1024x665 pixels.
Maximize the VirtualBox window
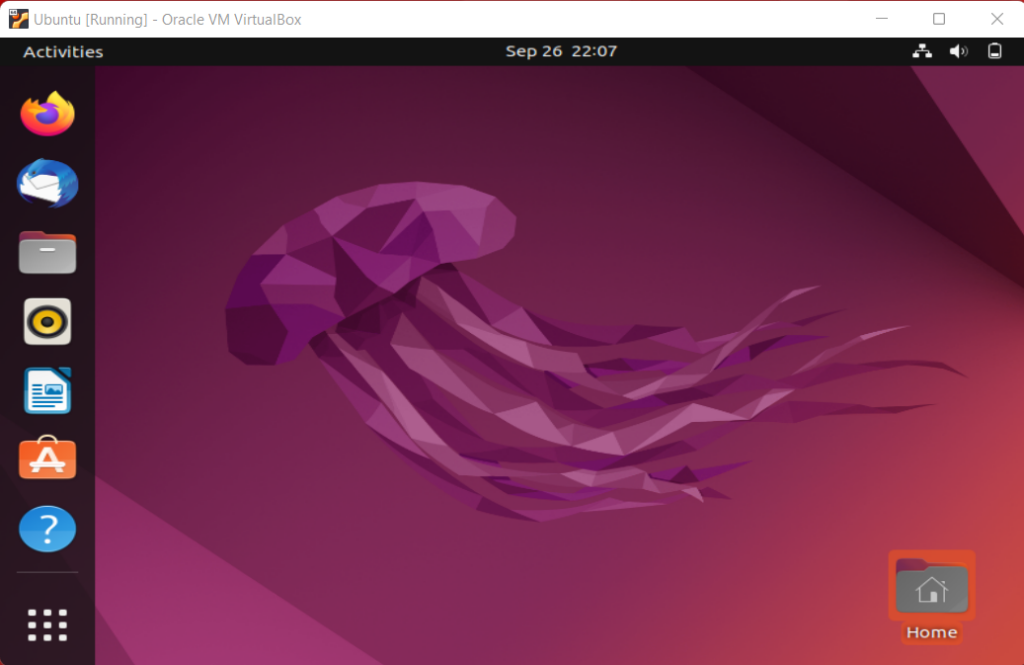(x=939, y=19)
